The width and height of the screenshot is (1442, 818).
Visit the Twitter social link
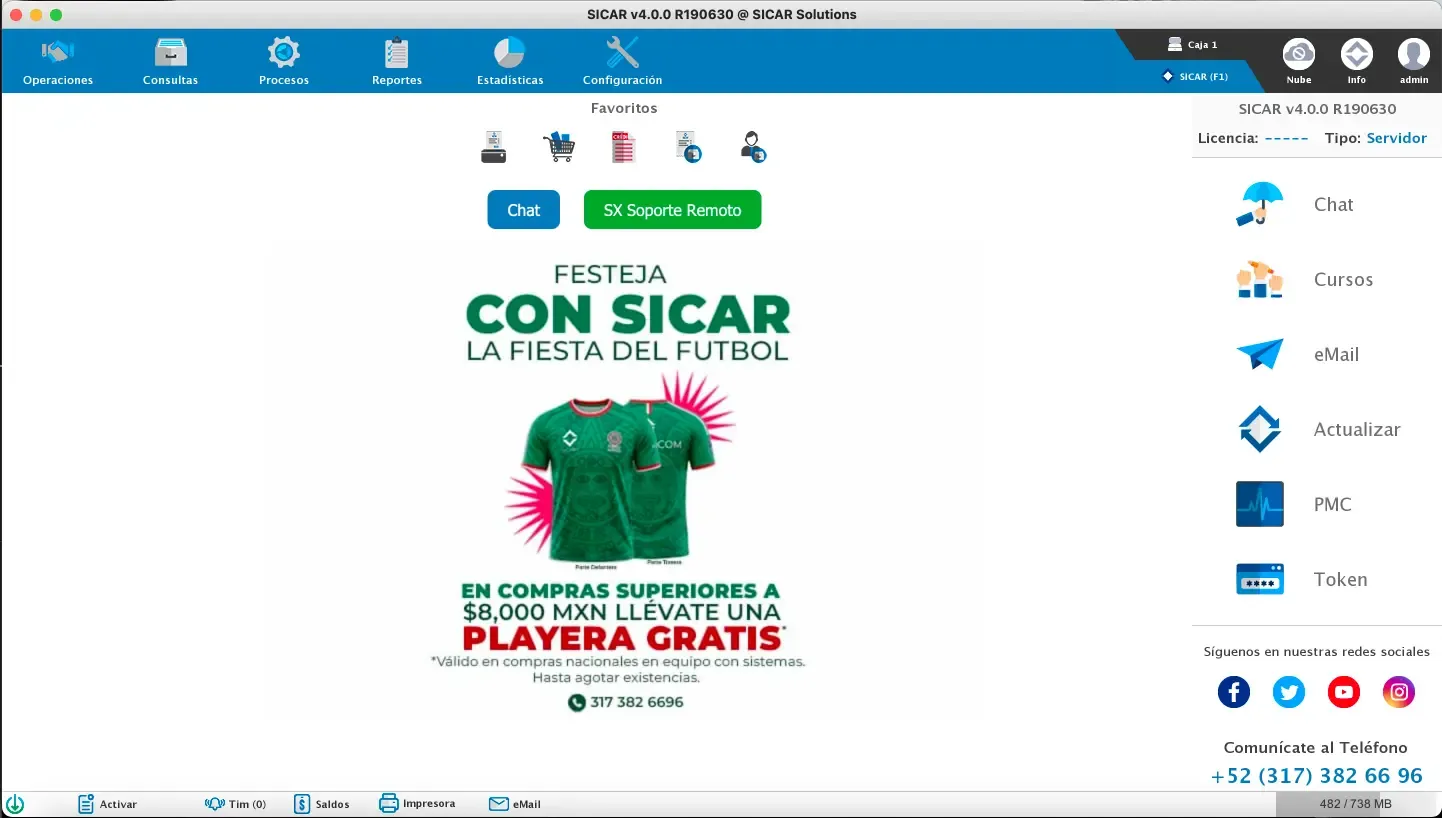1289,692
